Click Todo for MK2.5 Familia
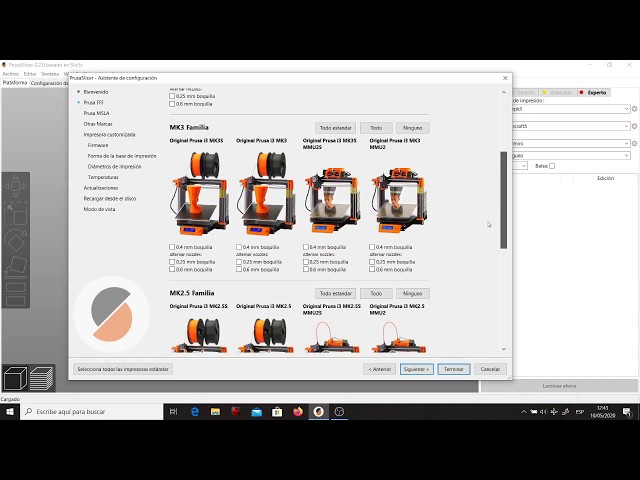Image resolution: width=640 pixels, height=480 pixels. (376, 293)
